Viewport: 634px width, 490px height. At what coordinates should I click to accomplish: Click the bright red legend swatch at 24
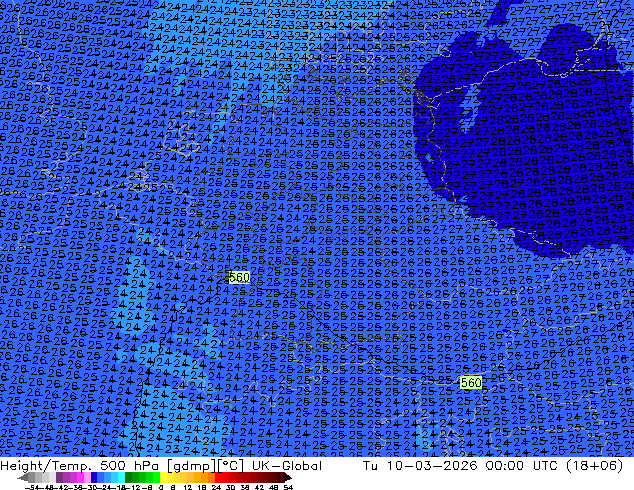[218, 478]
